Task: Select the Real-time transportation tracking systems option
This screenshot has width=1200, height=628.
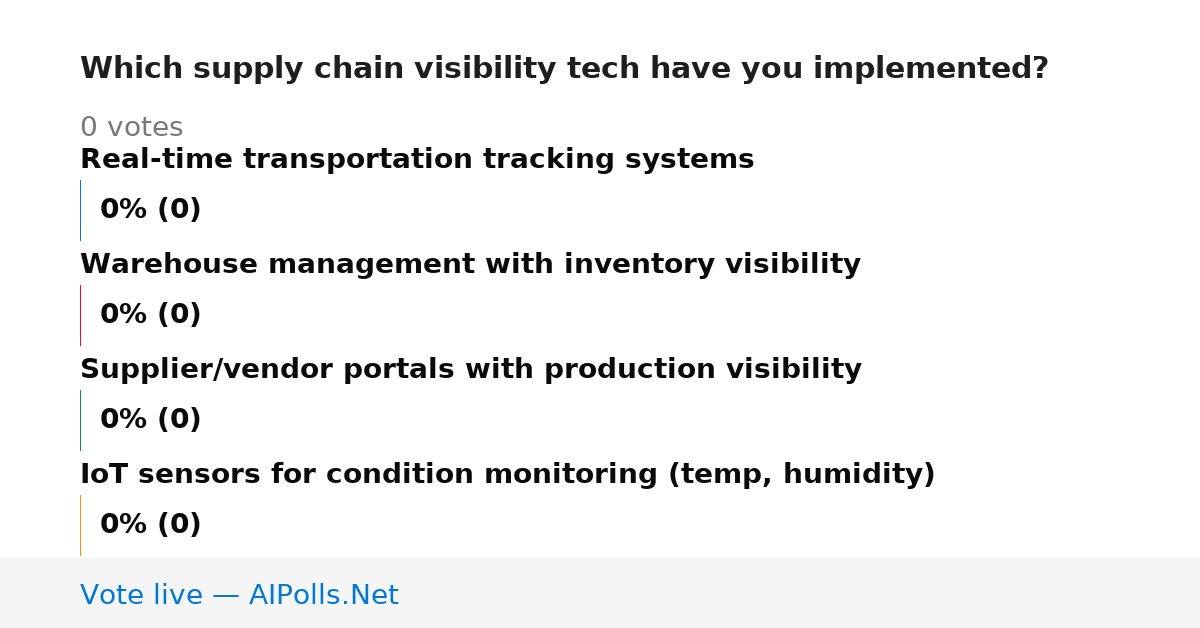Action: (x=417, y=160)
